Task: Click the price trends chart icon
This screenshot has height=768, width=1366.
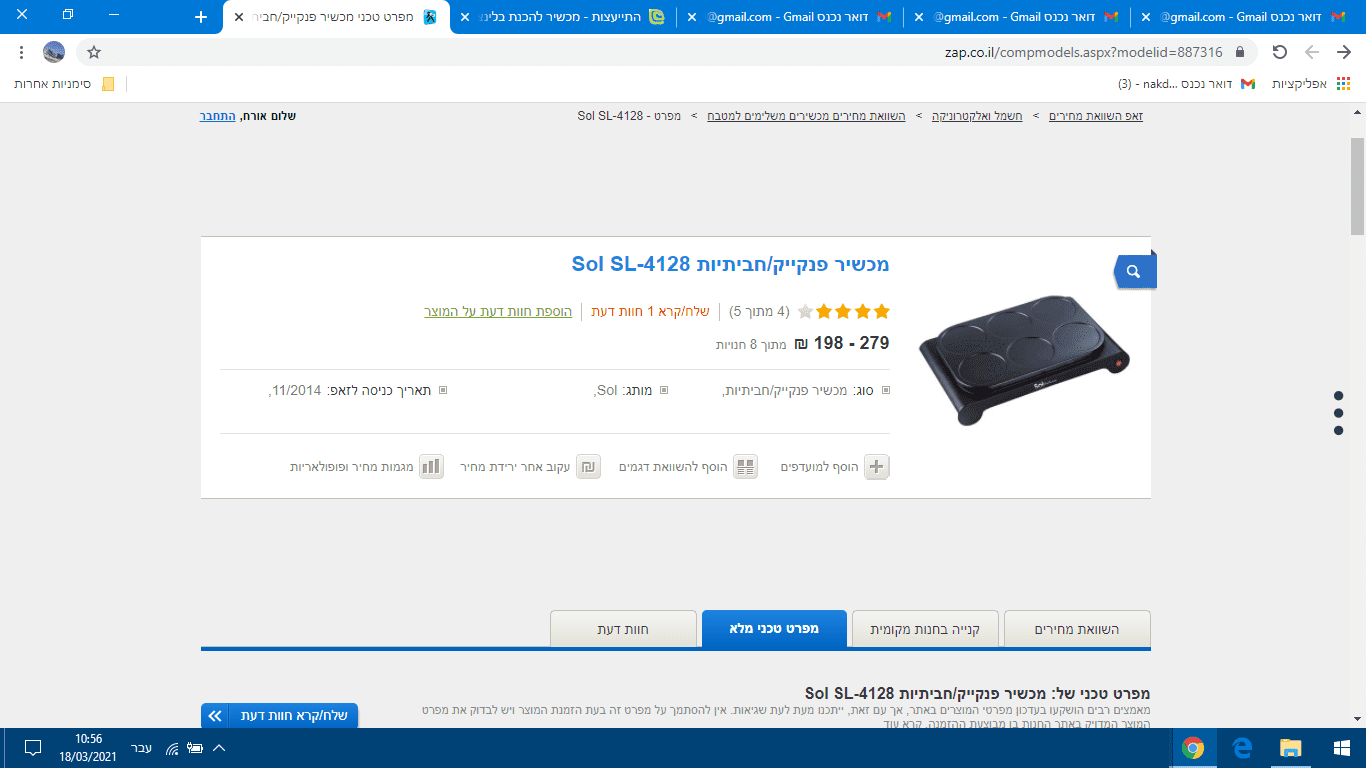Action: (431, 467)
